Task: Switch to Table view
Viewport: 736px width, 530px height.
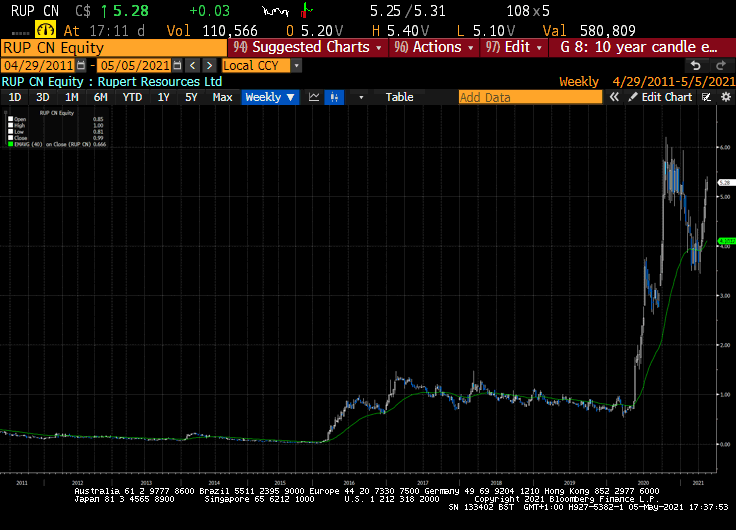Action: pos(399,97)
